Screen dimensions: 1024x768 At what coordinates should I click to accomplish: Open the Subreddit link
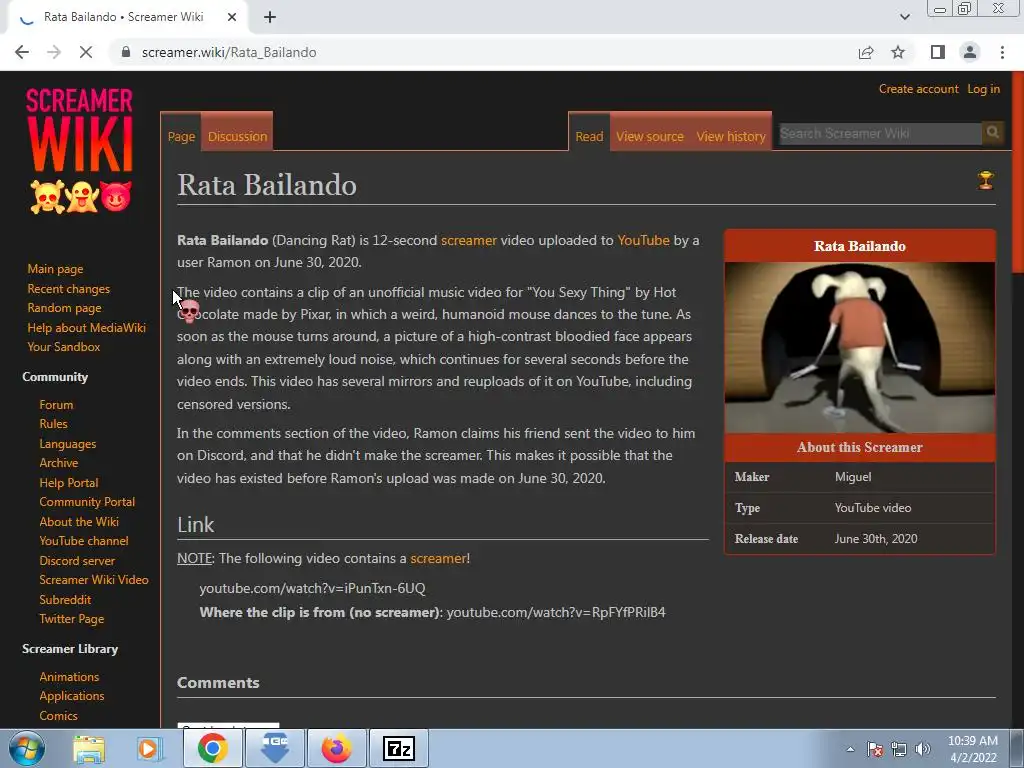[65, 600]
